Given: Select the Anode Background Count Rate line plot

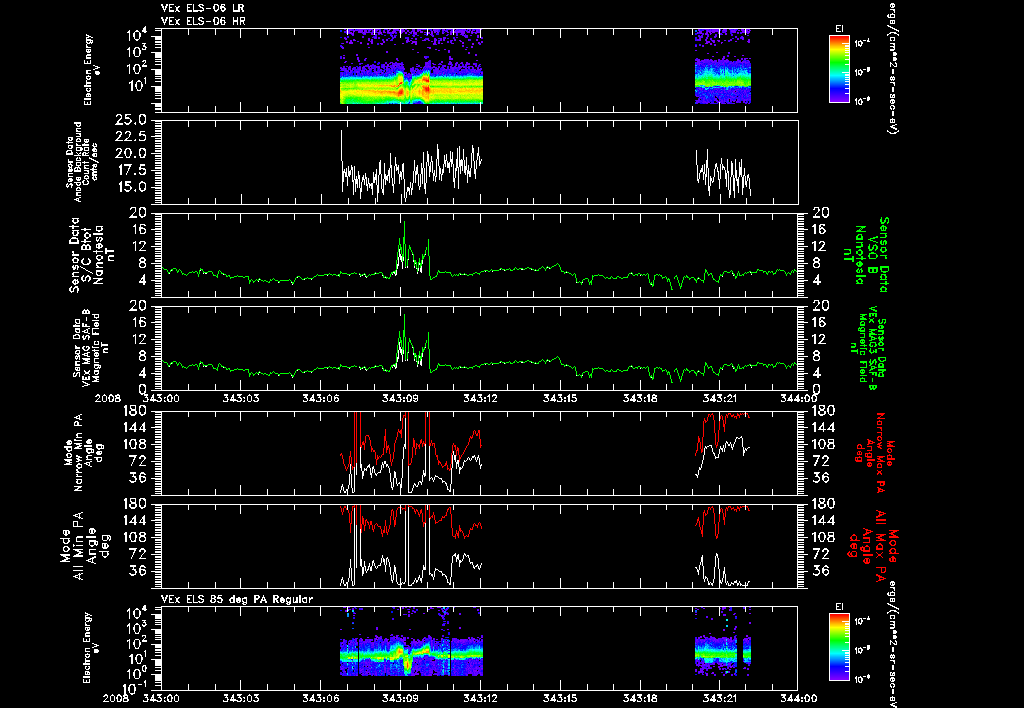Looking at the screenshot, I should [x=479, y=162].
